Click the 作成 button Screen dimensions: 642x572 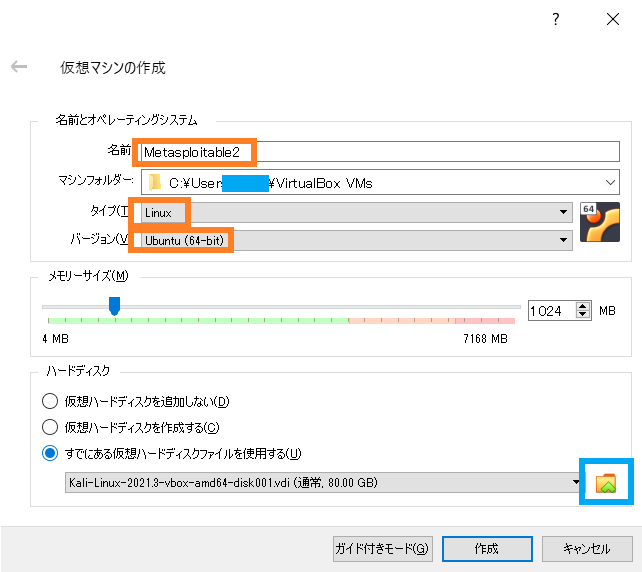(x=487, y=549)
